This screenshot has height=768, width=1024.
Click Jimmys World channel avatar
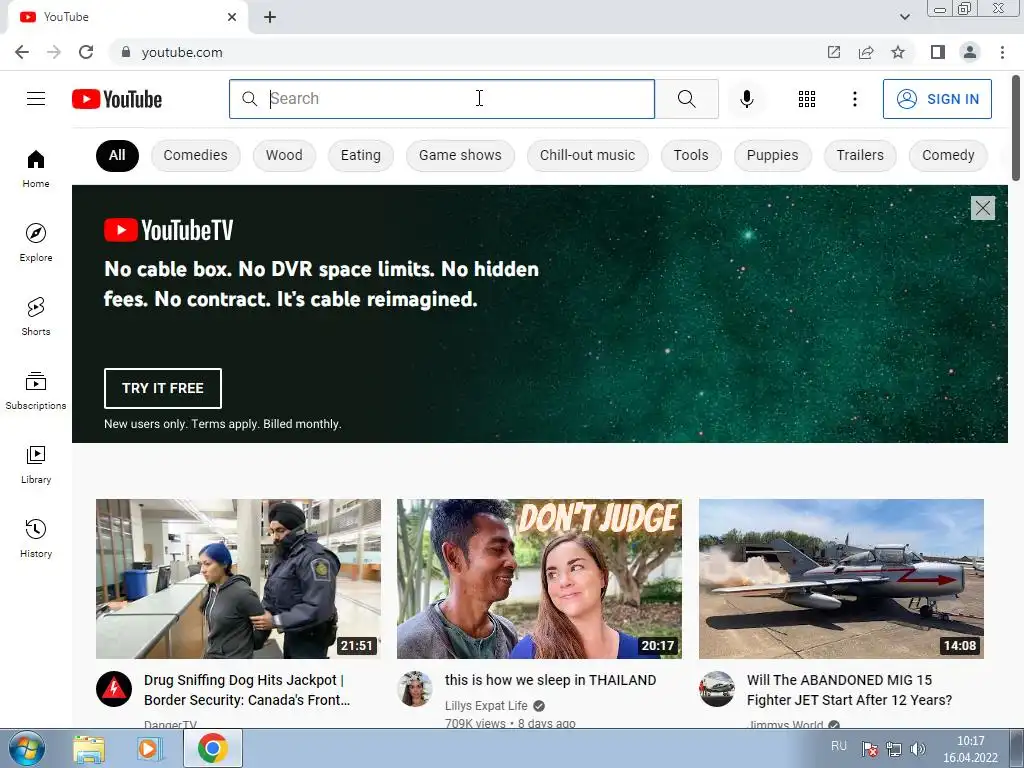(716, 689)
